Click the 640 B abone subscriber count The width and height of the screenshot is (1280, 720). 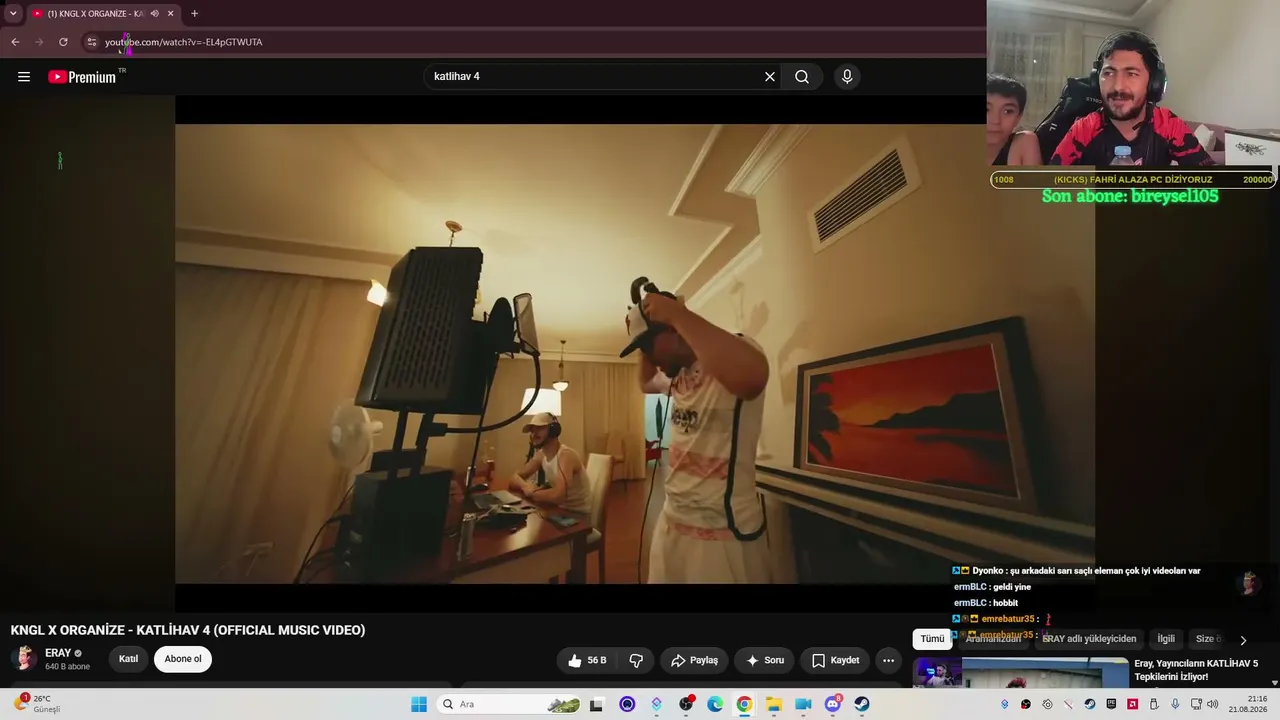click(x=67, y=667)
